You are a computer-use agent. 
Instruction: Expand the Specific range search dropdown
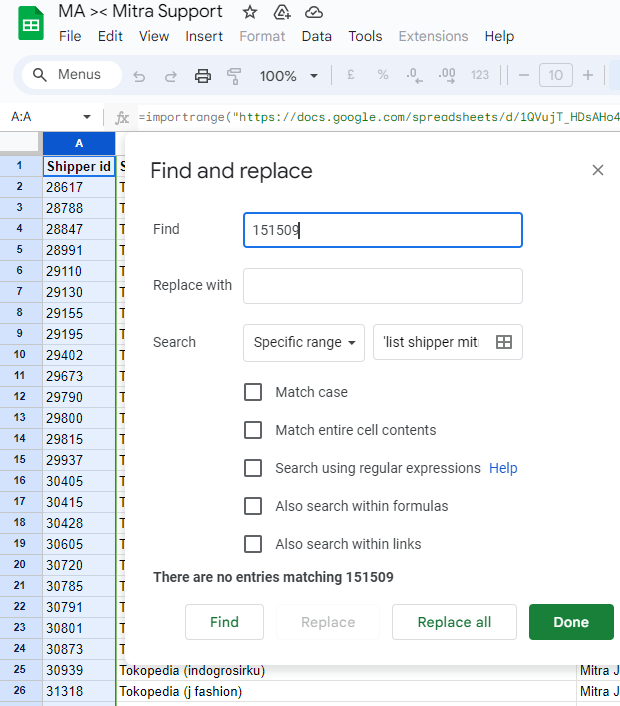[x=304, y=342]
